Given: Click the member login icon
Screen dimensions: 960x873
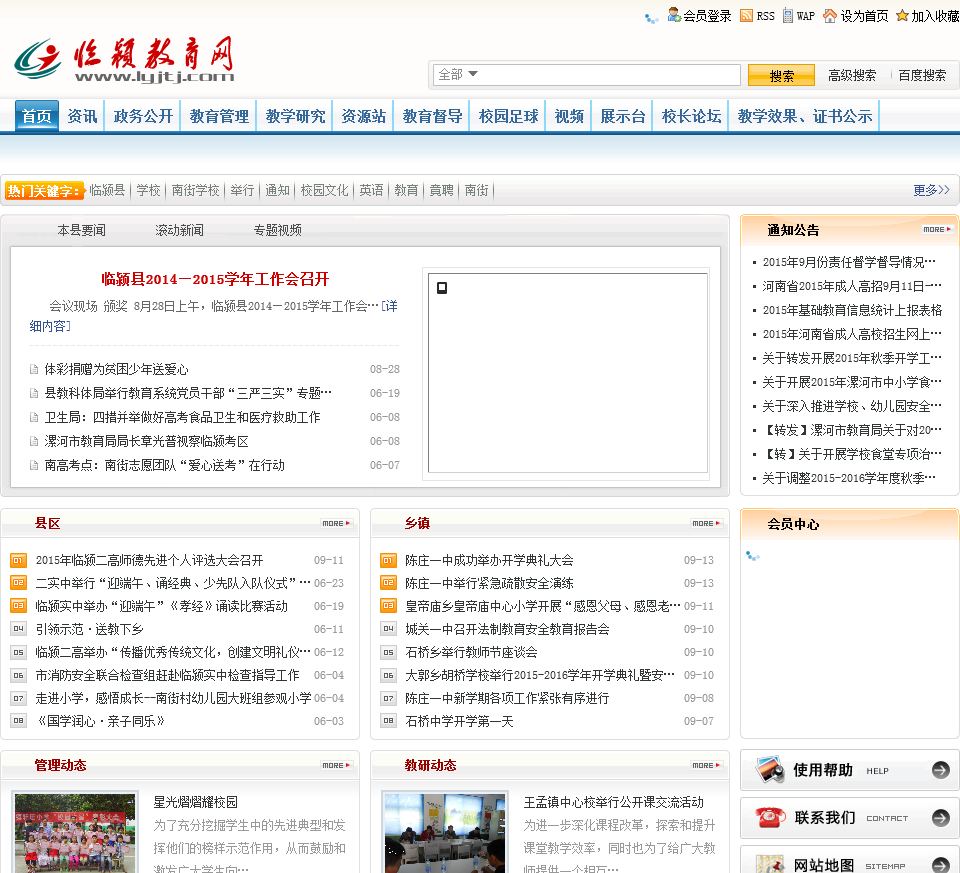Looking at the screenshot, I should click(x=674, y=15).
